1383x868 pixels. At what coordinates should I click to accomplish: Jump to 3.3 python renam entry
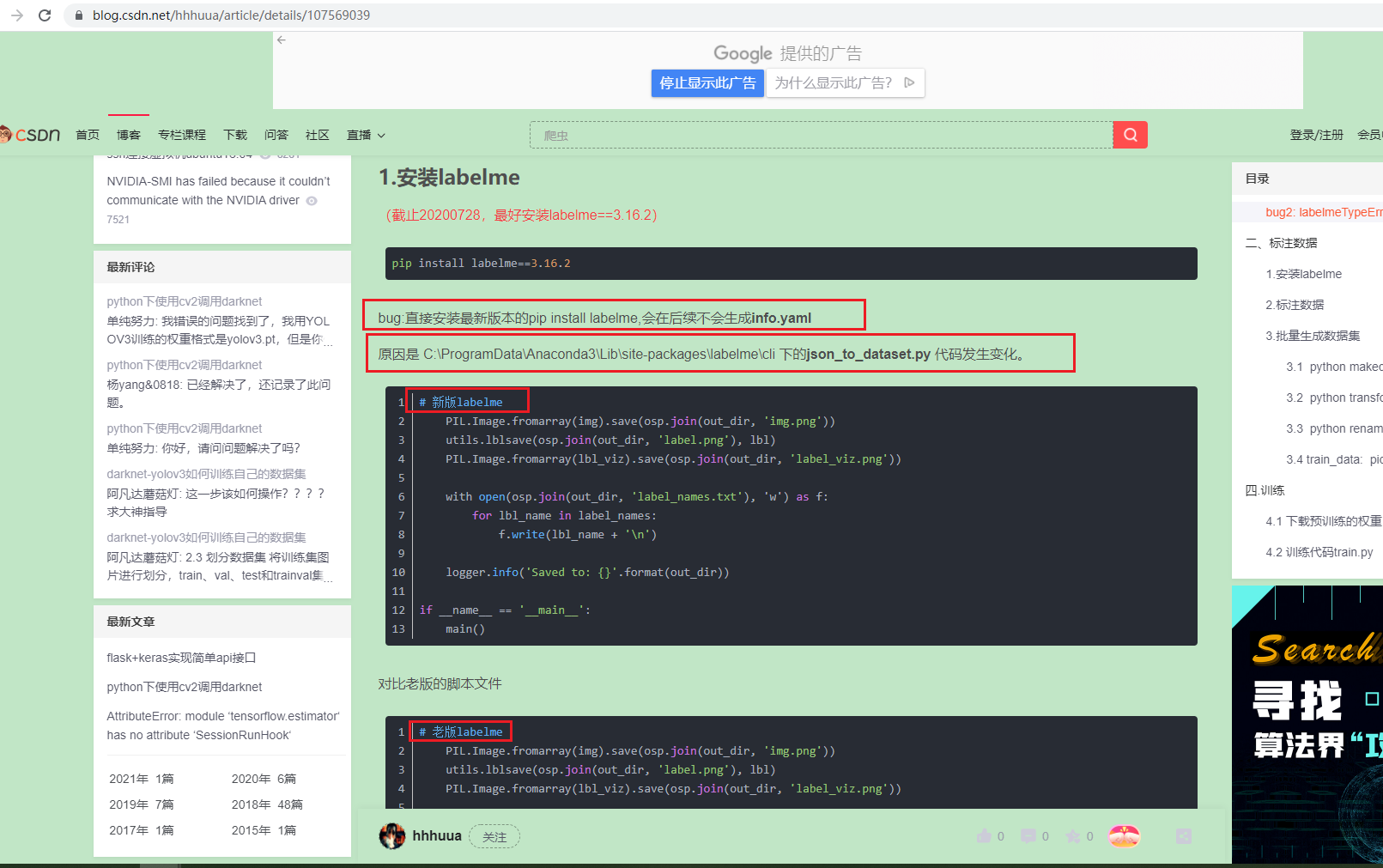(x=1334, y=428)
